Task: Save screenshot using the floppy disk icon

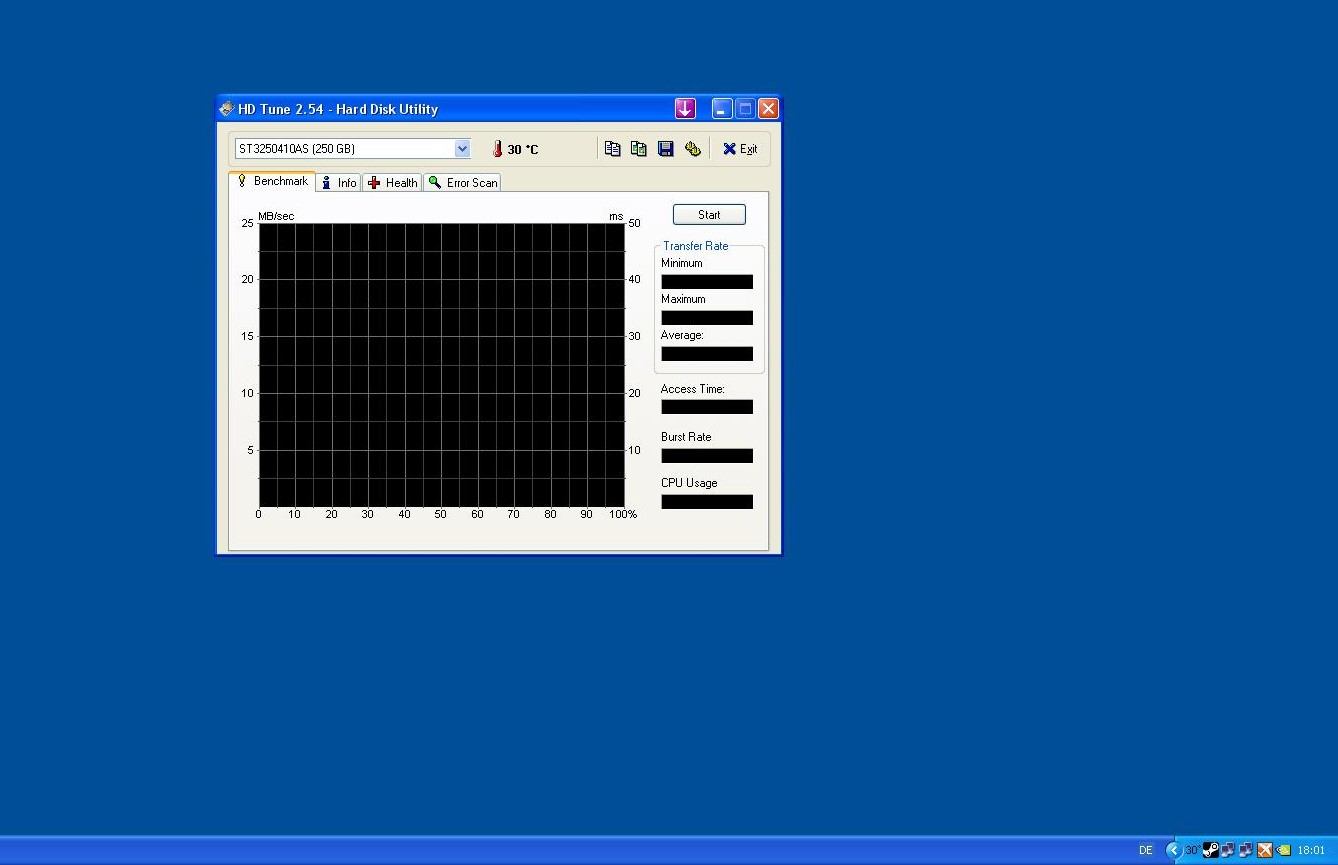Action: coord(665,149)
